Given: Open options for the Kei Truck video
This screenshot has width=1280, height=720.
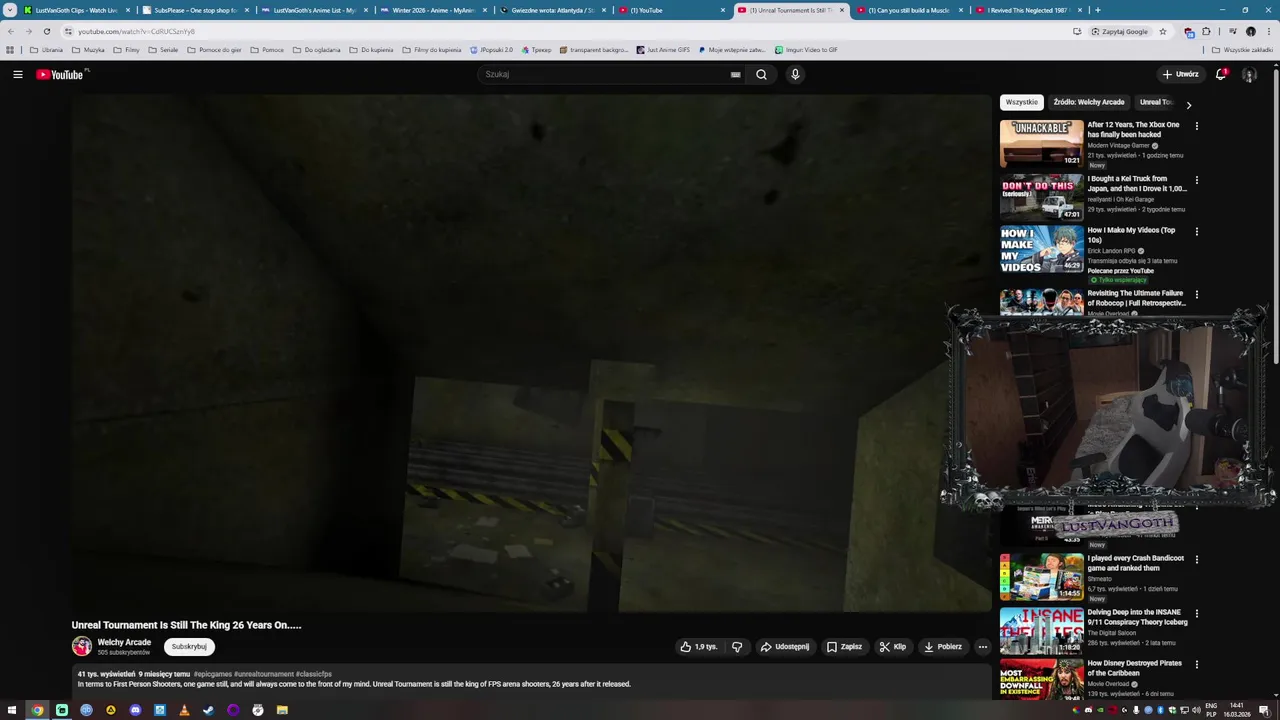Looking at the screenshot, I should tap(1196, 180).
